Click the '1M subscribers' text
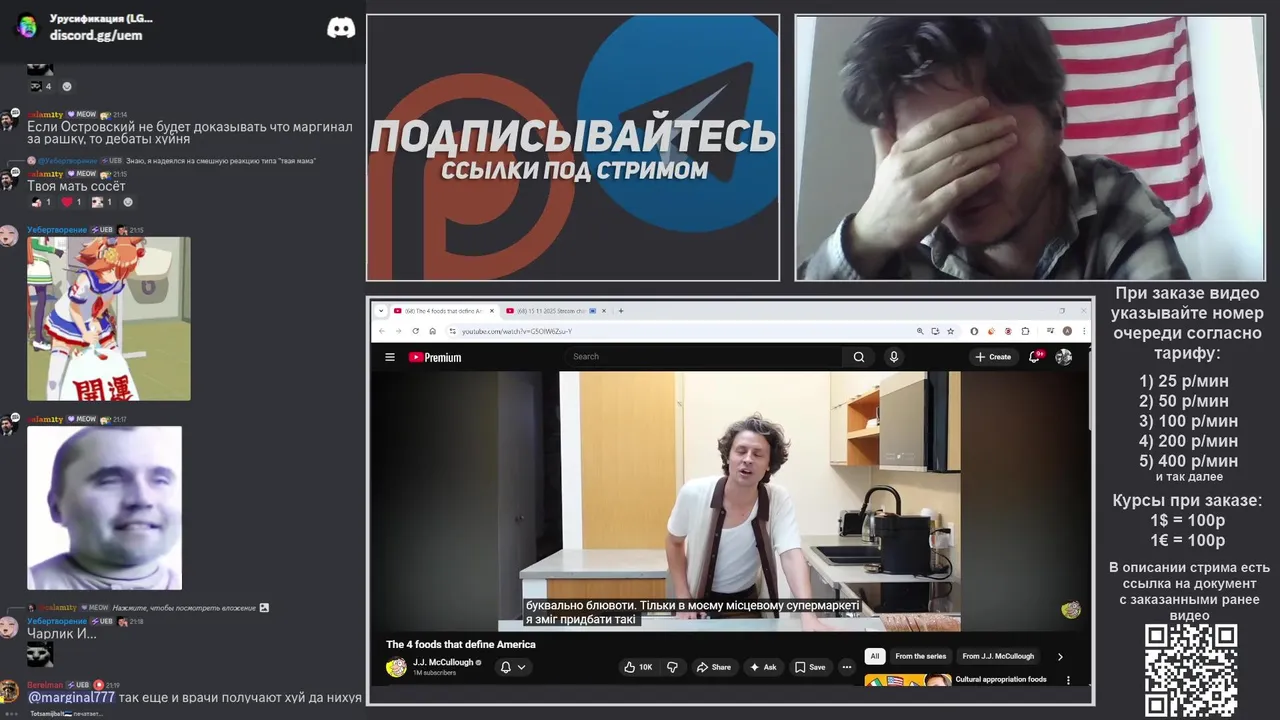This screenshot has width=1280, height=720. [434, 673]
